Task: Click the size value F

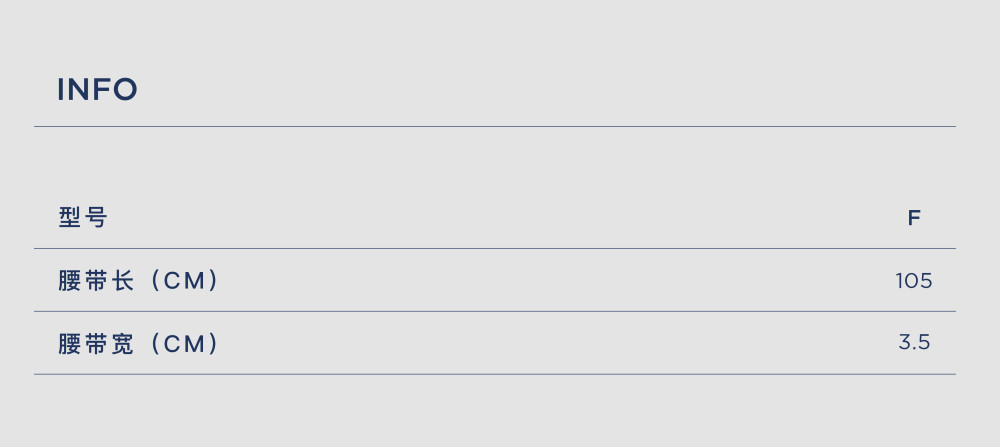Action: pyautogui.click(x=914, y=219)
